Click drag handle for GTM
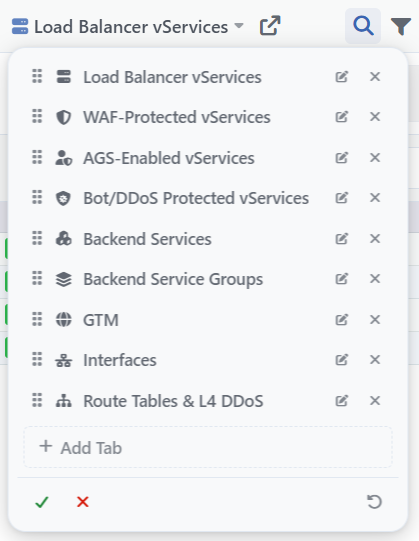The width and height of the screenshot is (419, 541). click(37, 319)
